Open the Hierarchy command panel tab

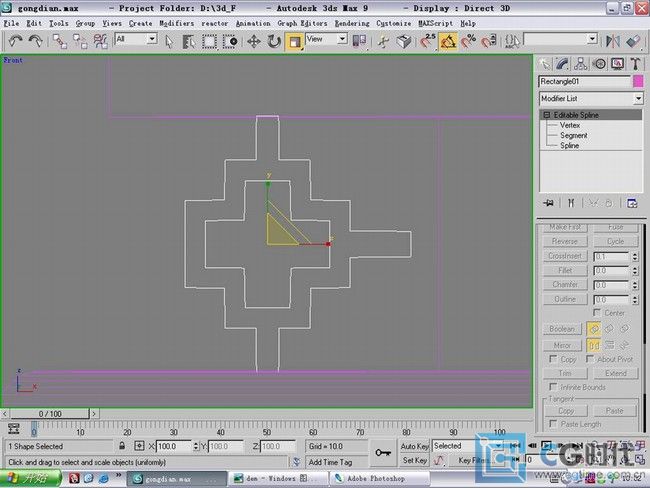point(580,64)
